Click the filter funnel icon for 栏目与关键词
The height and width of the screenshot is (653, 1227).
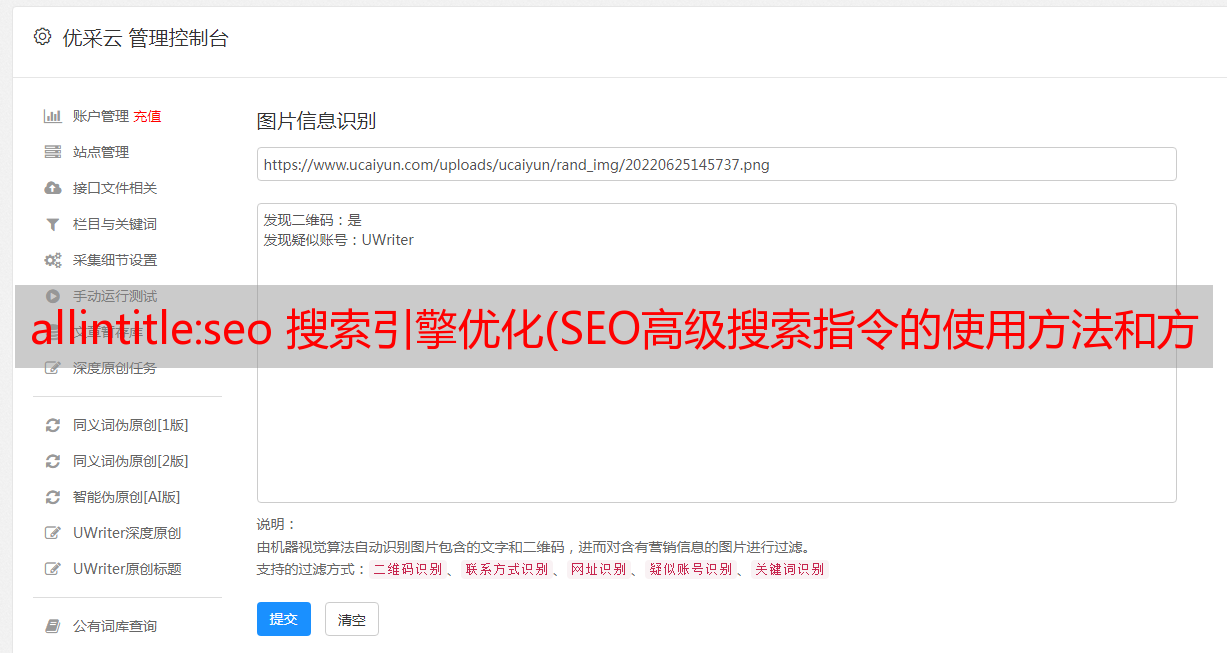[x=53, y=224]
